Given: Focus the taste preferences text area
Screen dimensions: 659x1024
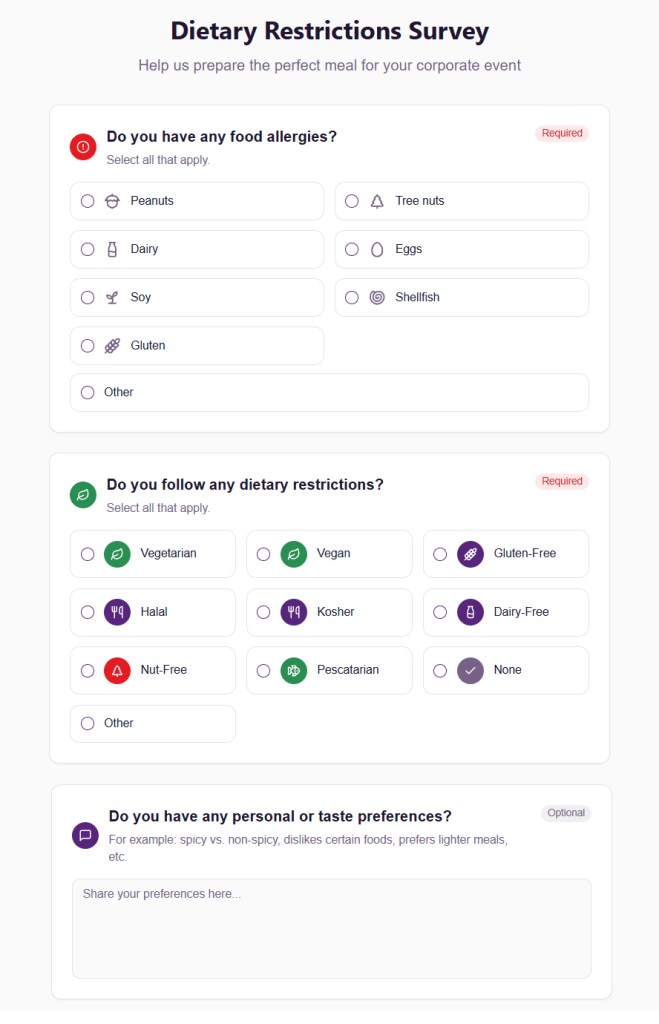Looking at the screenshot, I should pyautogui.click(x=331, y=928).
